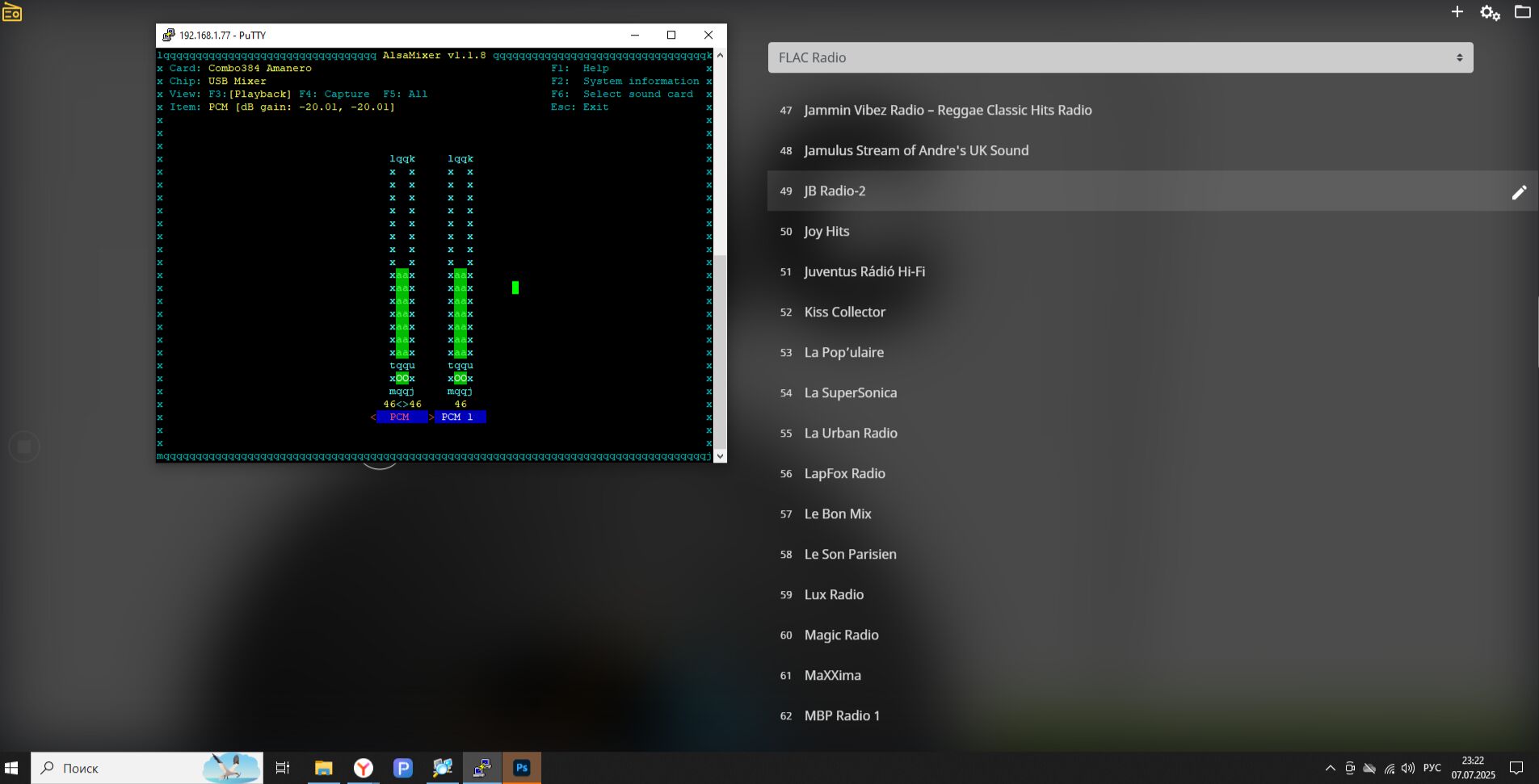Image resolution: width=1539 pixels, height=784 pixels.
Task: Play the Lux Radio station
Action: click(1152, 594)
